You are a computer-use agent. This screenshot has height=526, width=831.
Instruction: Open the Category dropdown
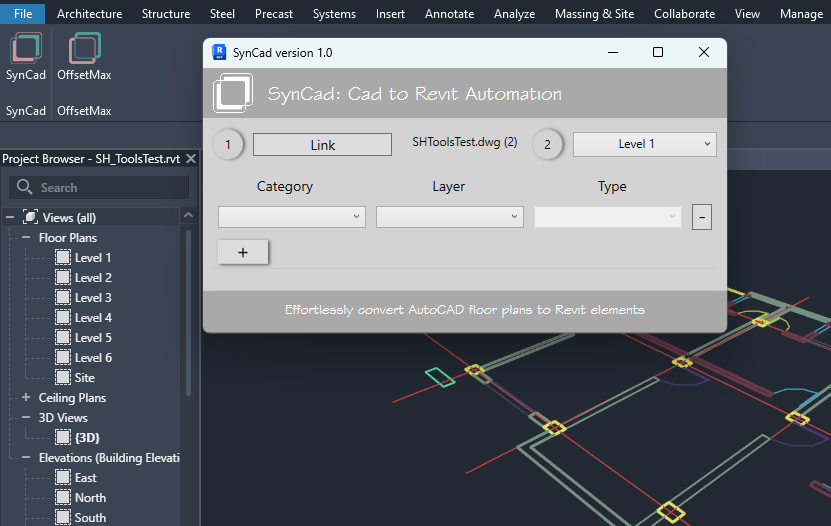point(291,217)
